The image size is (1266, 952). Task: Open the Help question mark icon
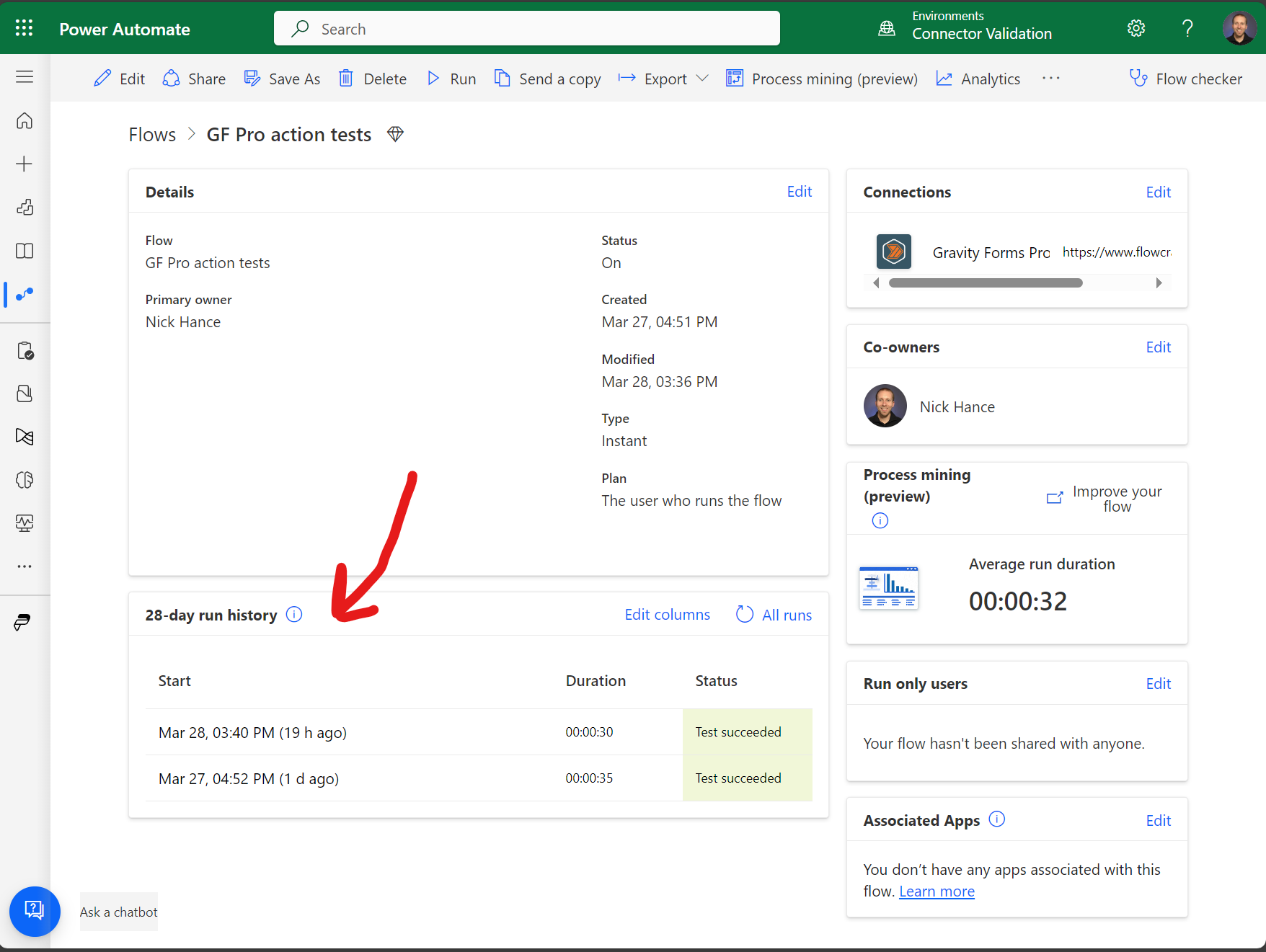1187,28
